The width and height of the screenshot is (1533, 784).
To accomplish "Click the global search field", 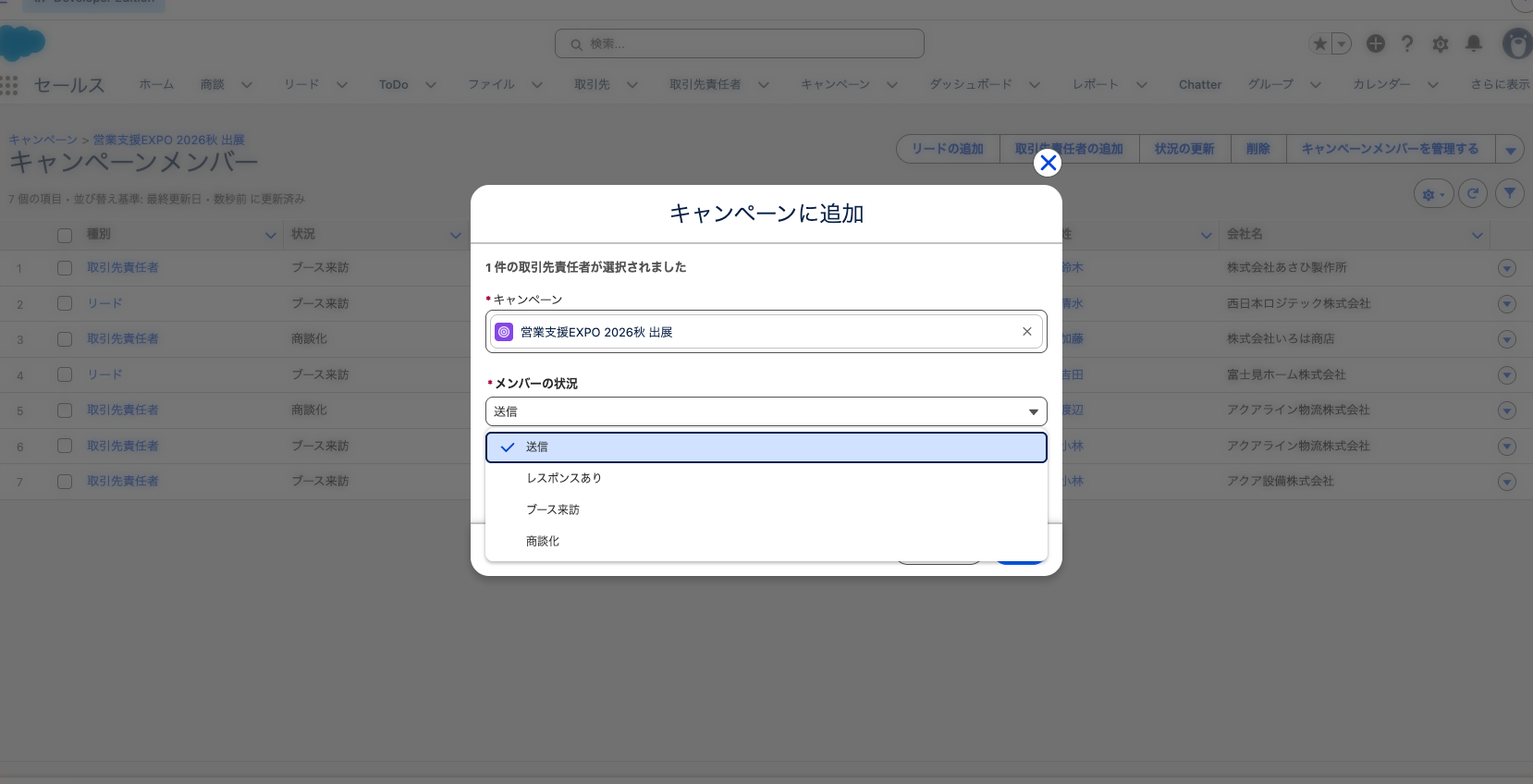I will (739, 43).
